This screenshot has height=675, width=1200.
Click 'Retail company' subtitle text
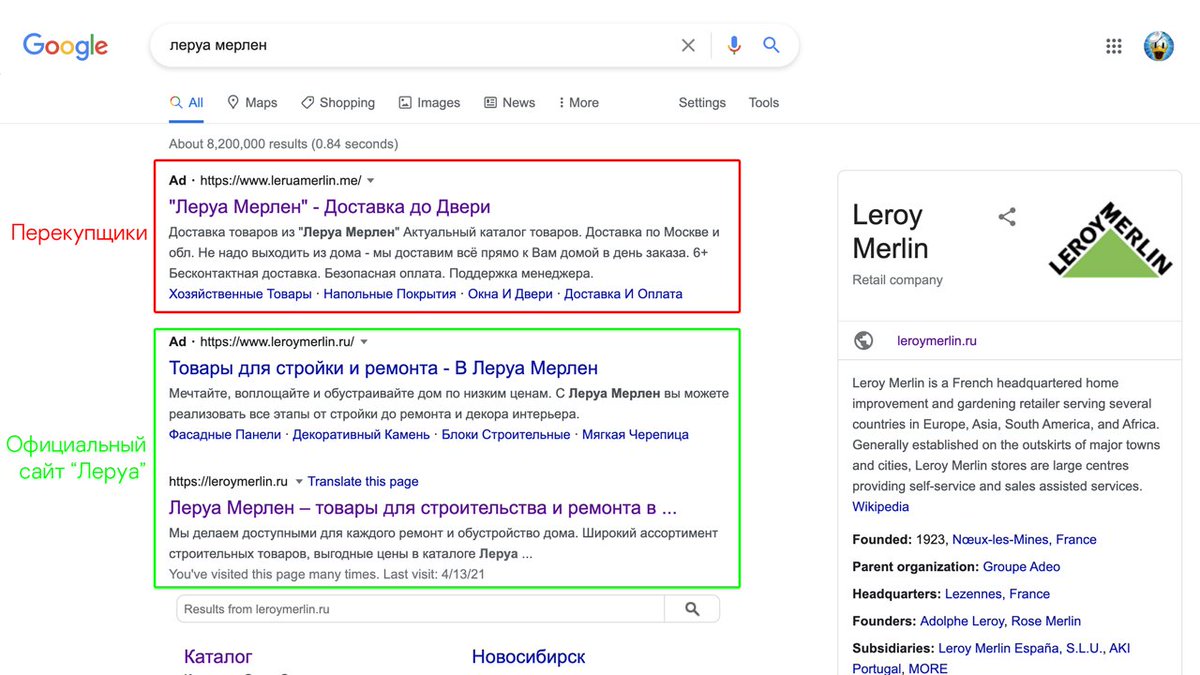pos(897,280)
